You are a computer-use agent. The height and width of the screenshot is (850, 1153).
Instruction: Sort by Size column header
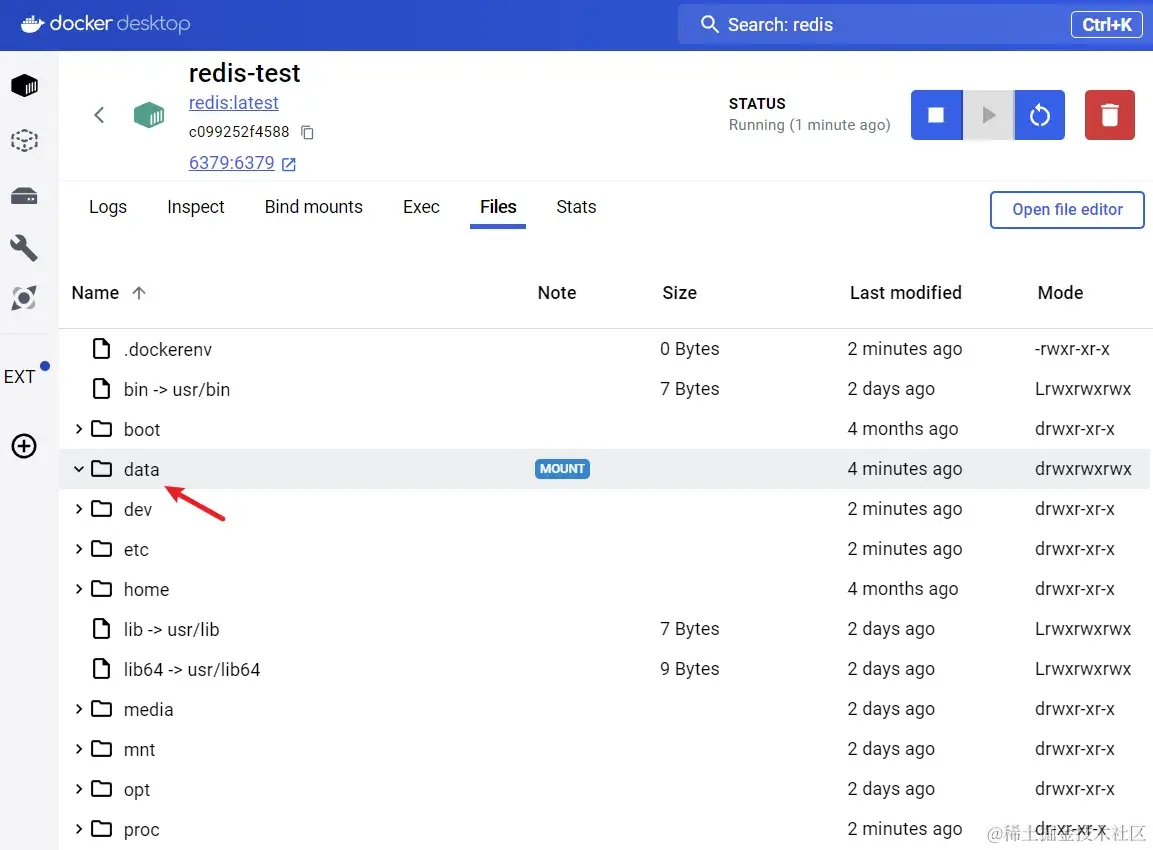point(679,293)
